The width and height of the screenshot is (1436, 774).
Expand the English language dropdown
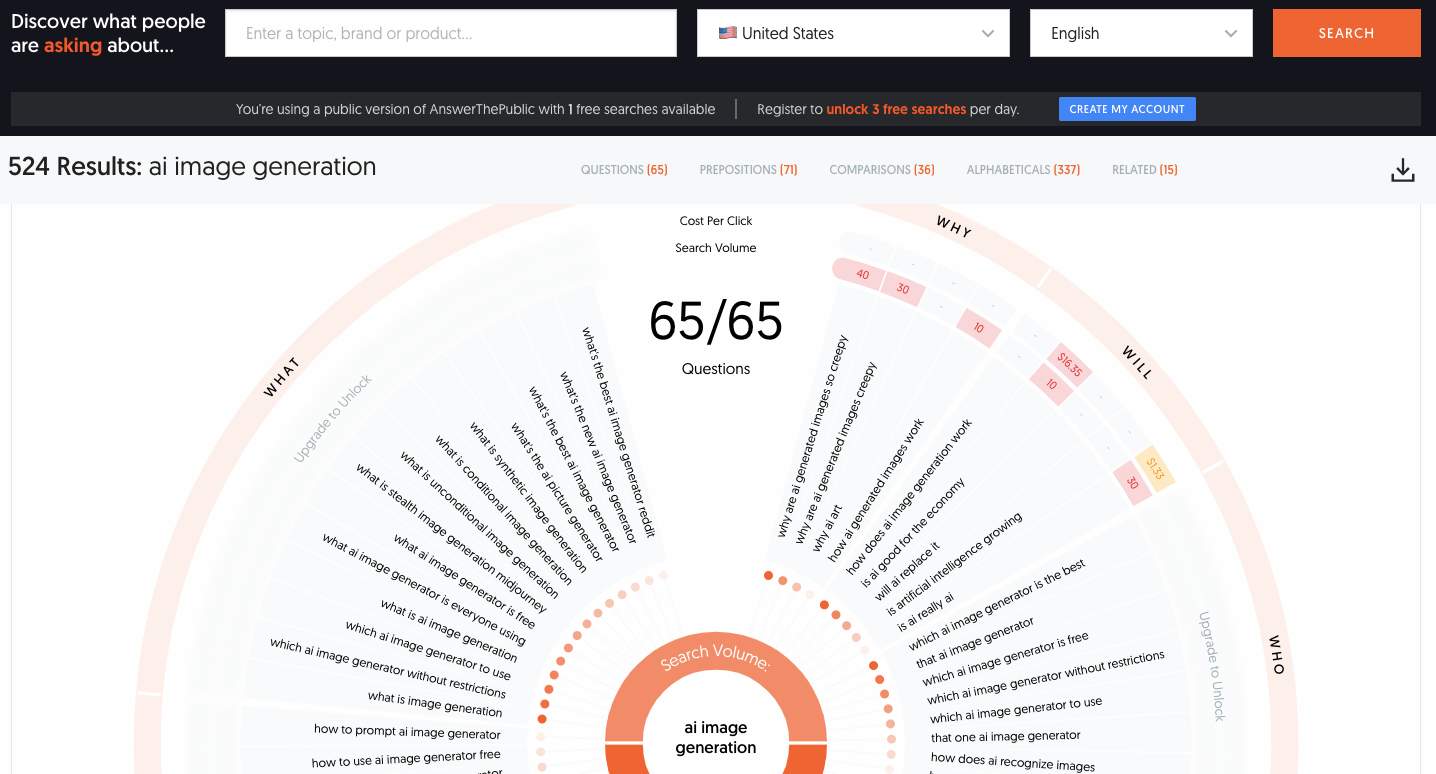point(1141,33)
